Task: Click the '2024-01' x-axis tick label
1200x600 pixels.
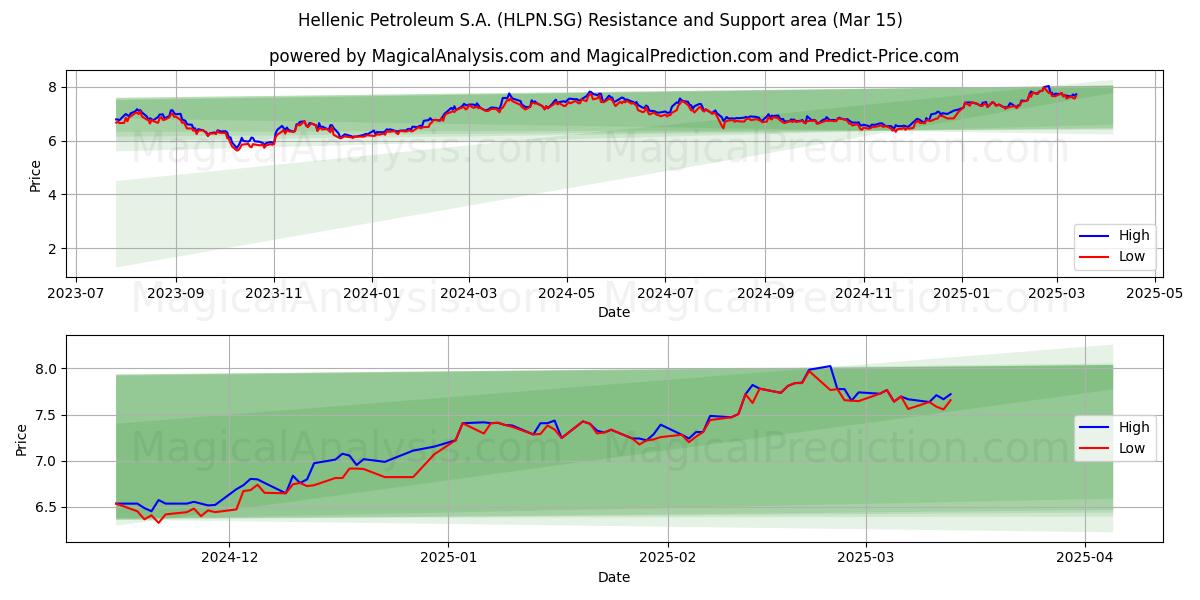Action: 372,294
